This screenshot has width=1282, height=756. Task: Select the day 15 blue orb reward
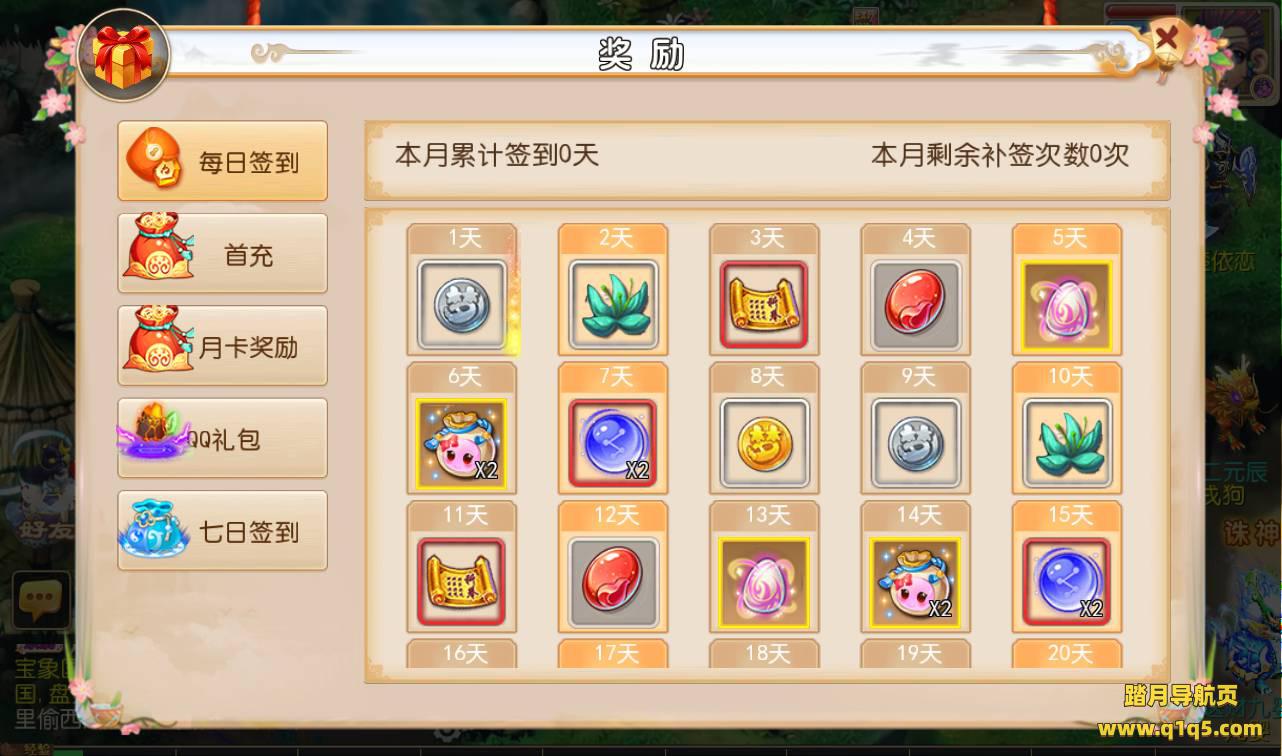pos(1067,582)
